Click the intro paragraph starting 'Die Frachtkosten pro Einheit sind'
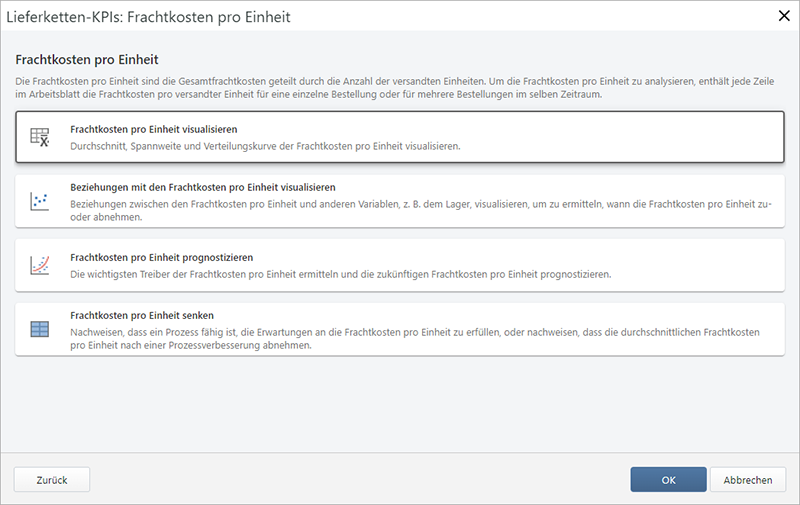 [x=400, y=85]
